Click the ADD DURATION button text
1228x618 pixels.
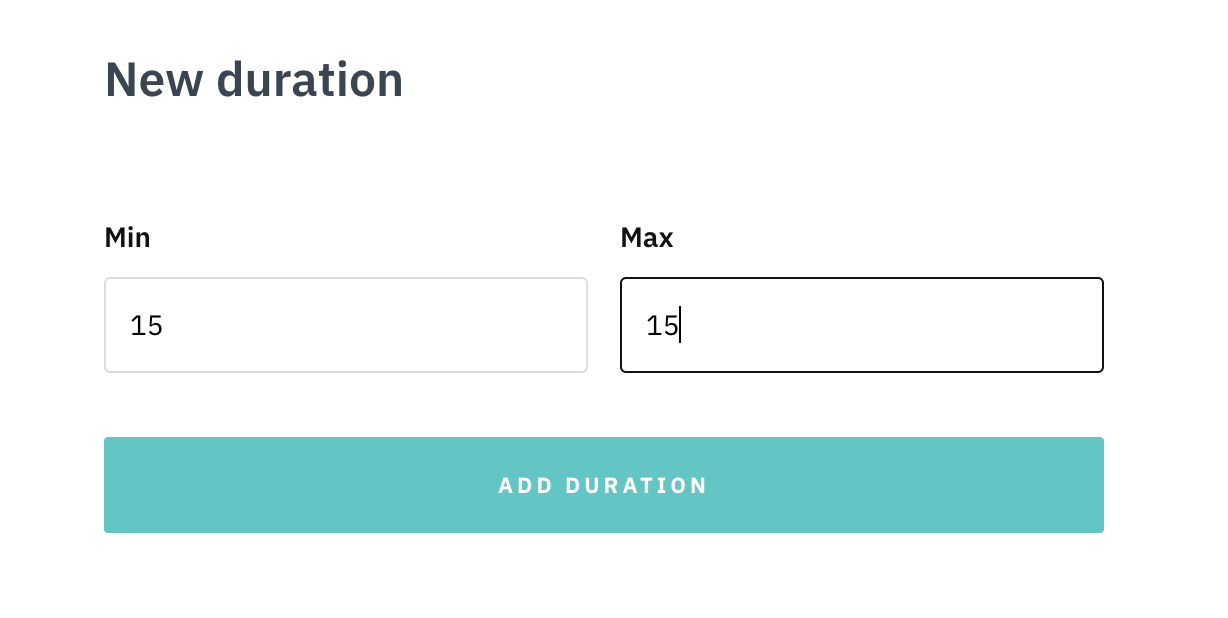pos(603,486)
